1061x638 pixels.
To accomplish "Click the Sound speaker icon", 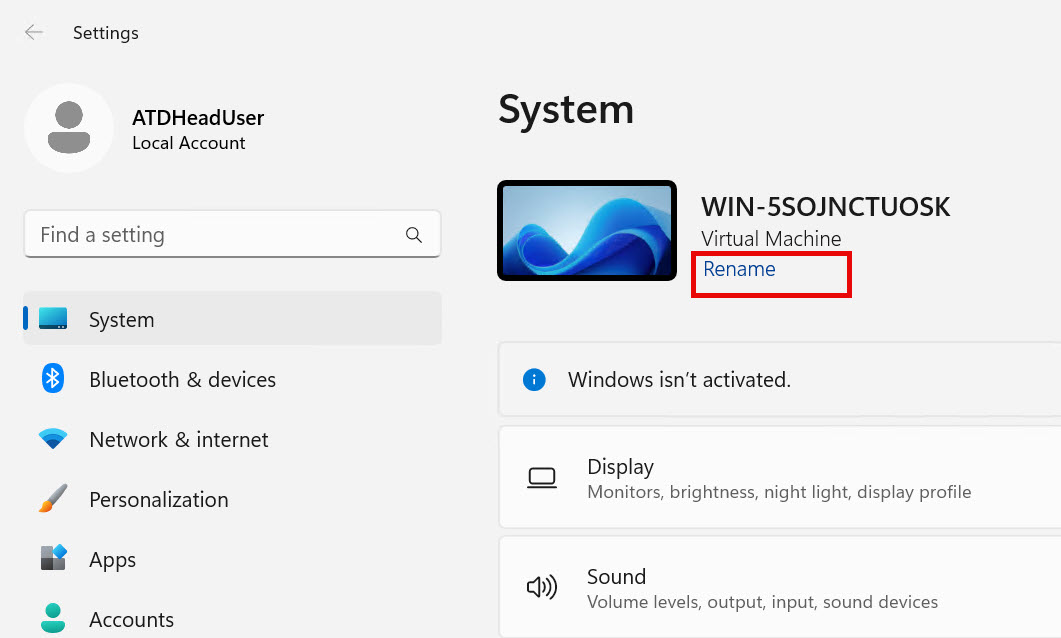I will tap(542, 587).
